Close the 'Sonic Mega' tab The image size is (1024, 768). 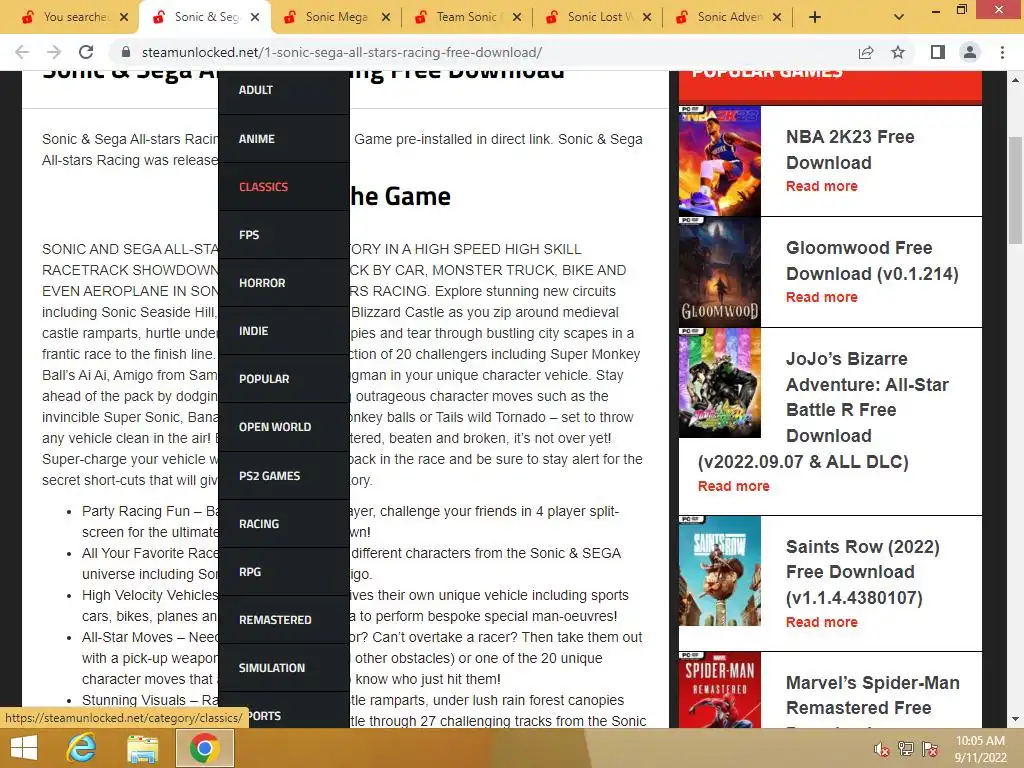[386, 17]
